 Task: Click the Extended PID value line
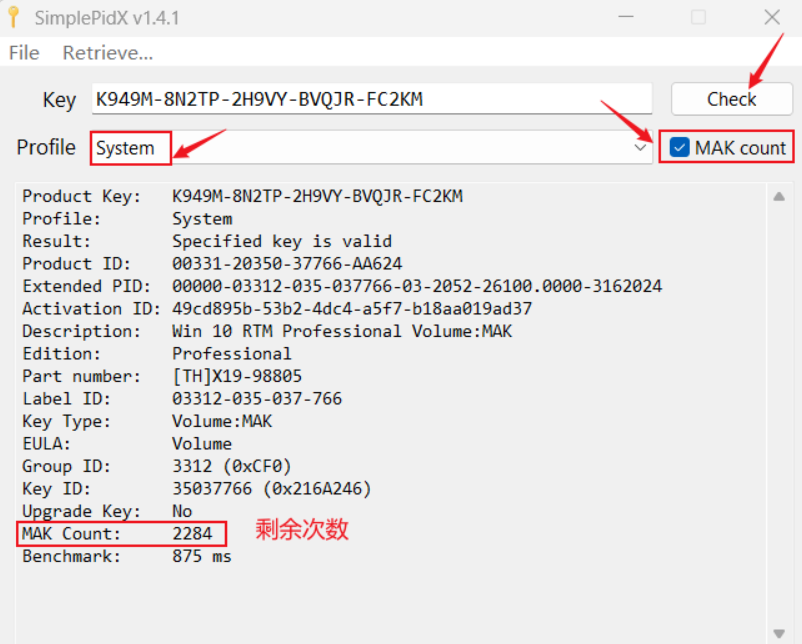coord(416,286)
